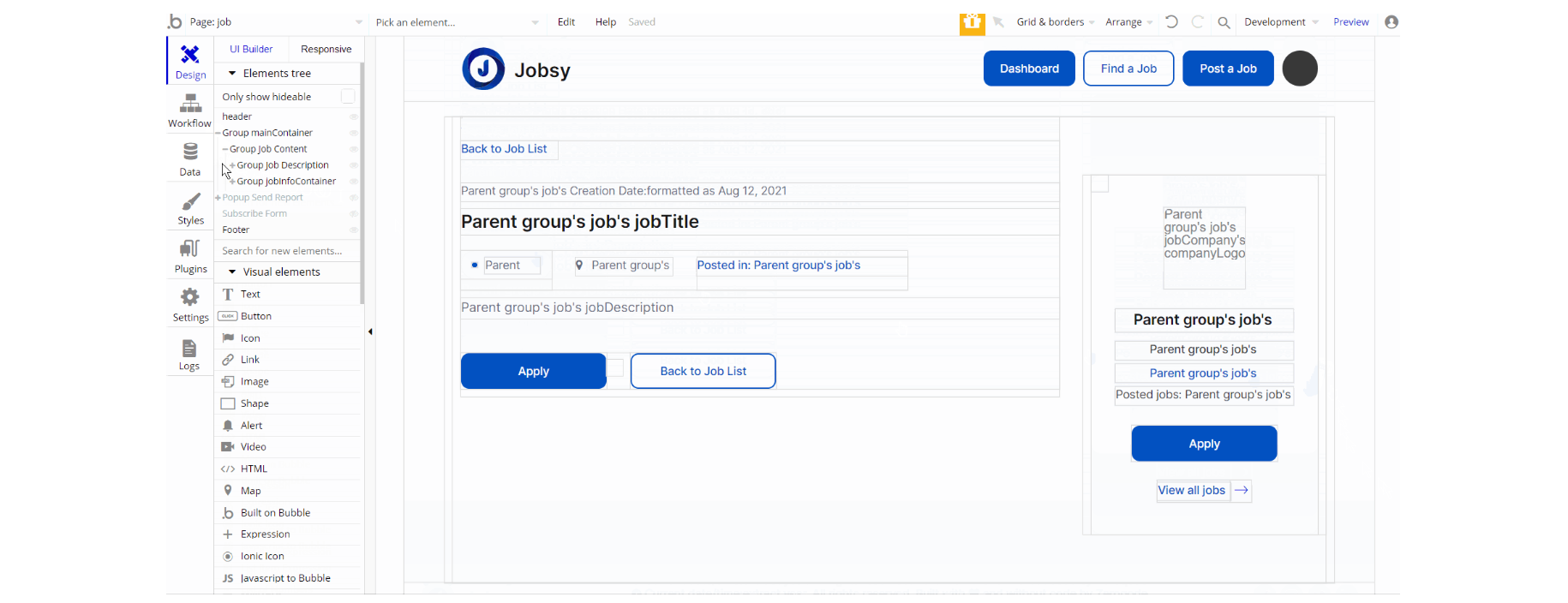Click the Preview link
The width and height of the screenshot is (1568, 603).
pyautogui.click(x=1351, y=22)
